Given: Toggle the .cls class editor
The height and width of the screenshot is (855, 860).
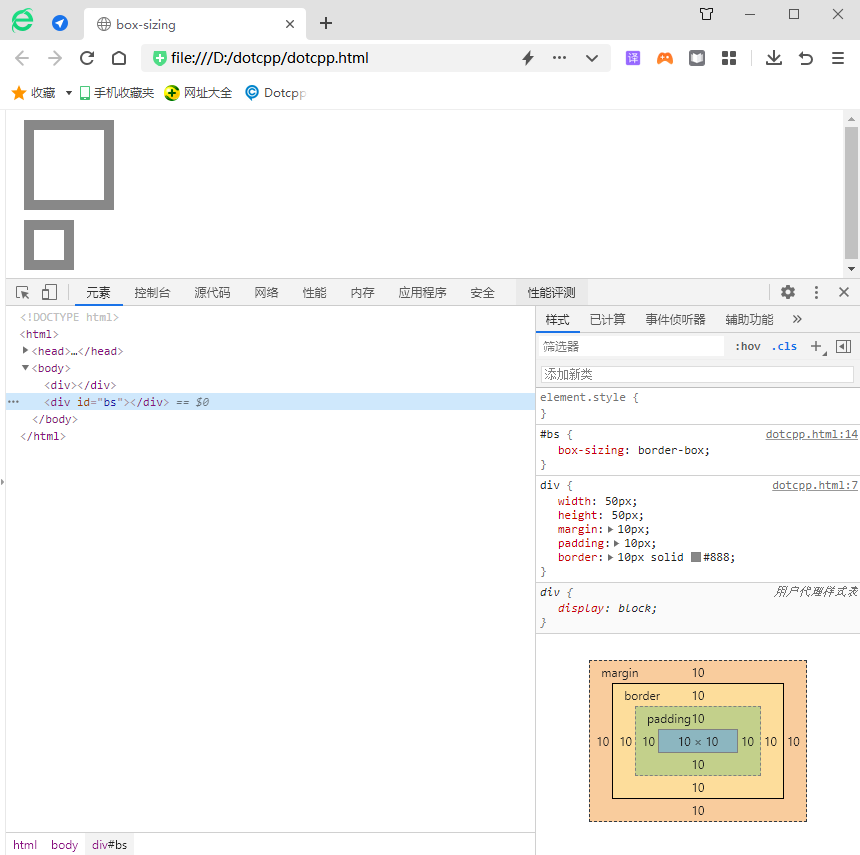Looking at the screenshot, I should (784, 346).
